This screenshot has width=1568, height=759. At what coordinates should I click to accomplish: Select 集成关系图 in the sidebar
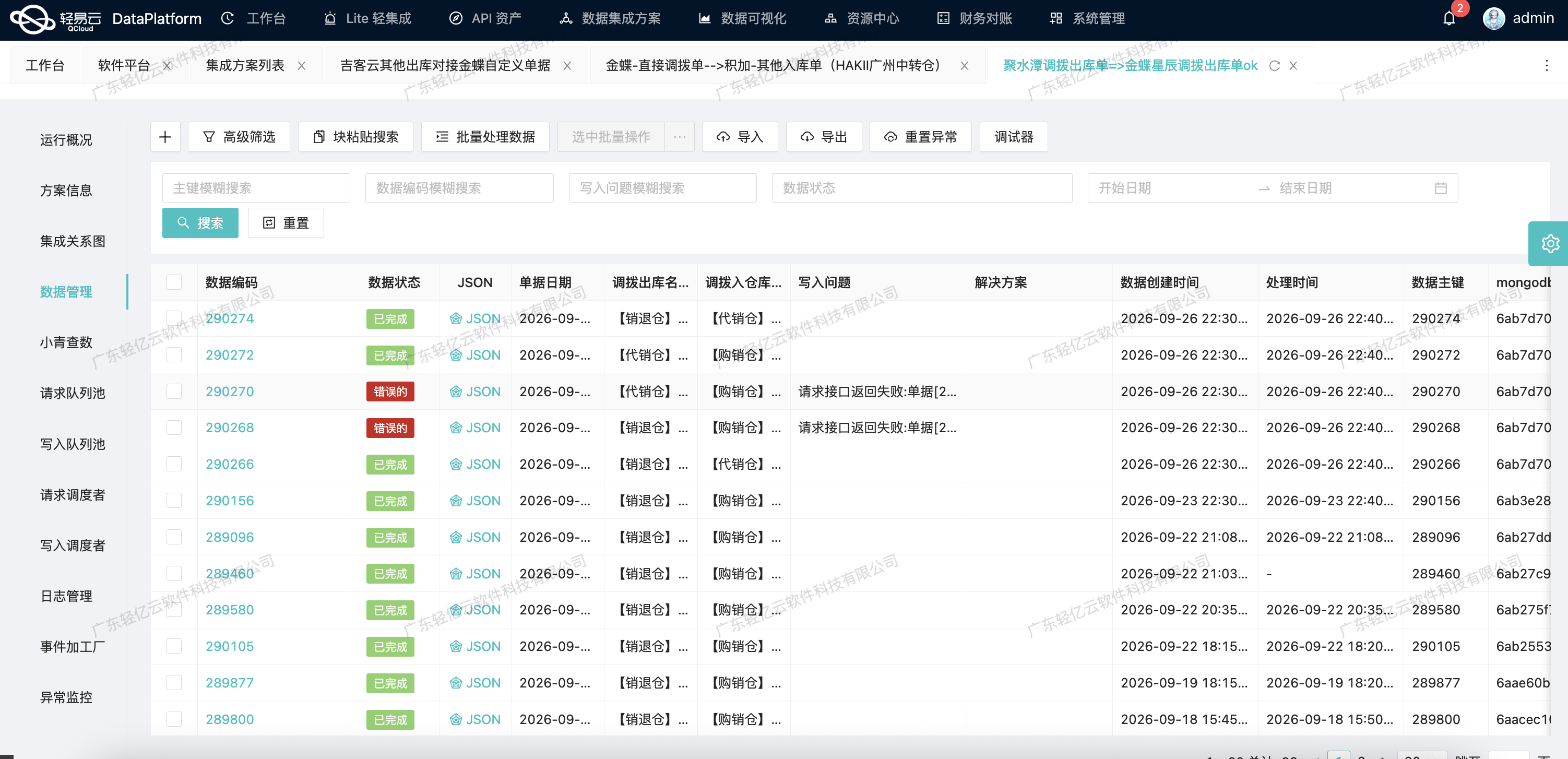point(73,241)
